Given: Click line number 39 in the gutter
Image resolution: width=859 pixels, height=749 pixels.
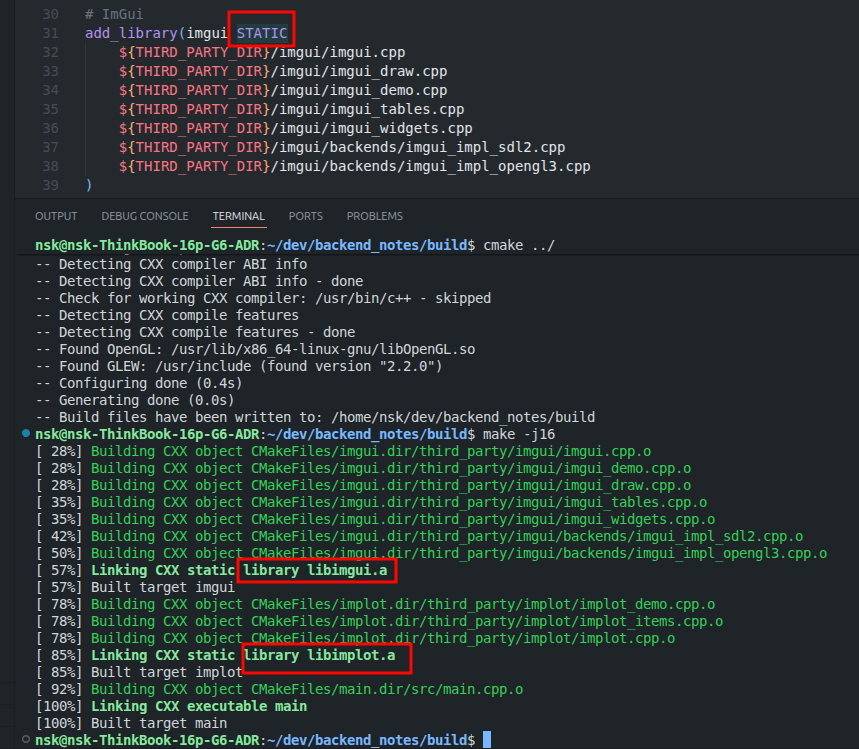Looking at the screenshot, I should coord(51,185).
